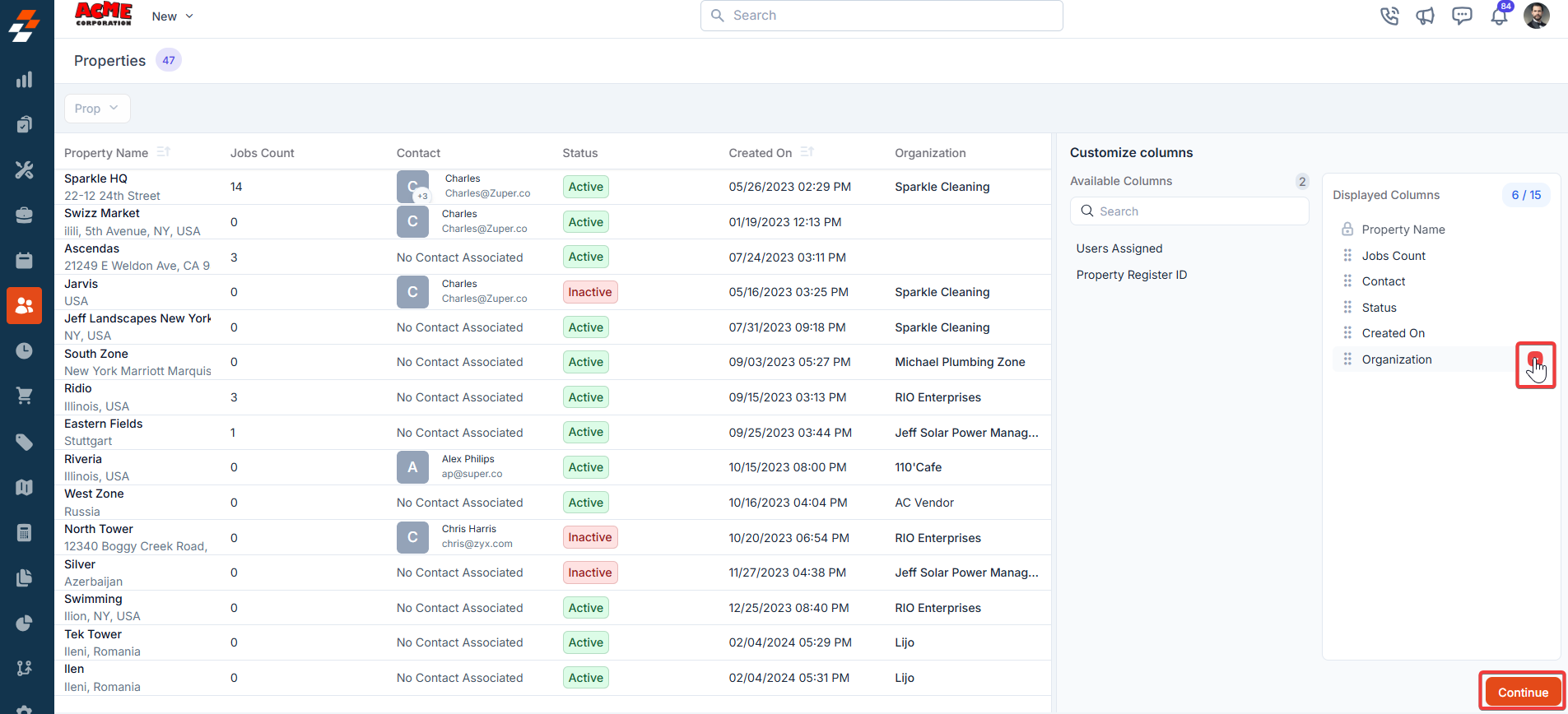Add Users Assigned to displayed columns
The height and width of the screenshot is (714, 1568).
[1119, 248]
